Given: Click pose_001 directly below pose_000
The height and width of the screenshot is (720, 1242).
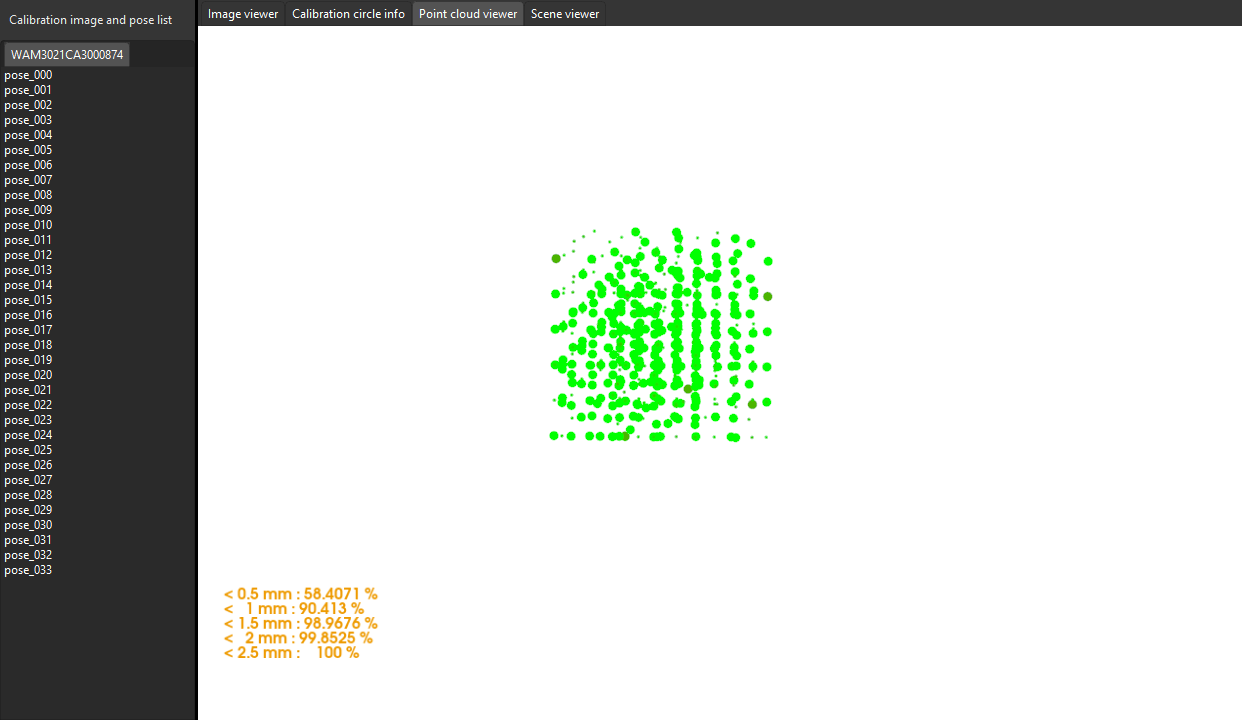Looking at the screenshot, I should [28, 89].
